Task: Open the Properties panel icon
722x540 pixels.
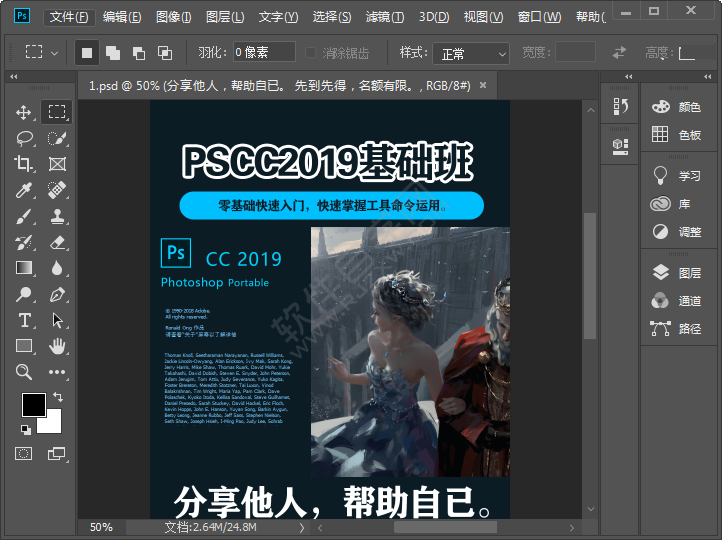Action: click(x=620, y=146)
